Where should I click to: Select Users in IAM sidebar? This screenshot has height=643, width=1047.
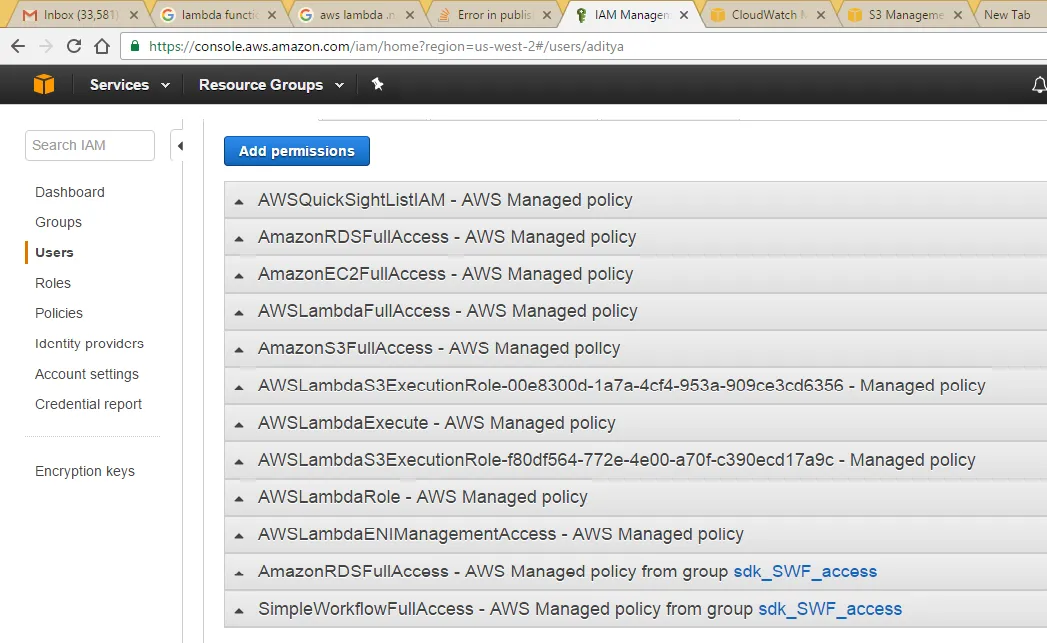point(54,252)
